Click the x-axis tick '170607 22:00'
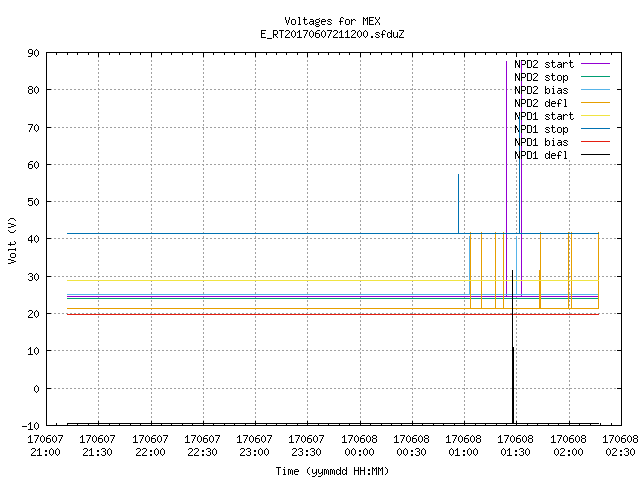640x480 pixels. pos(150,446)
